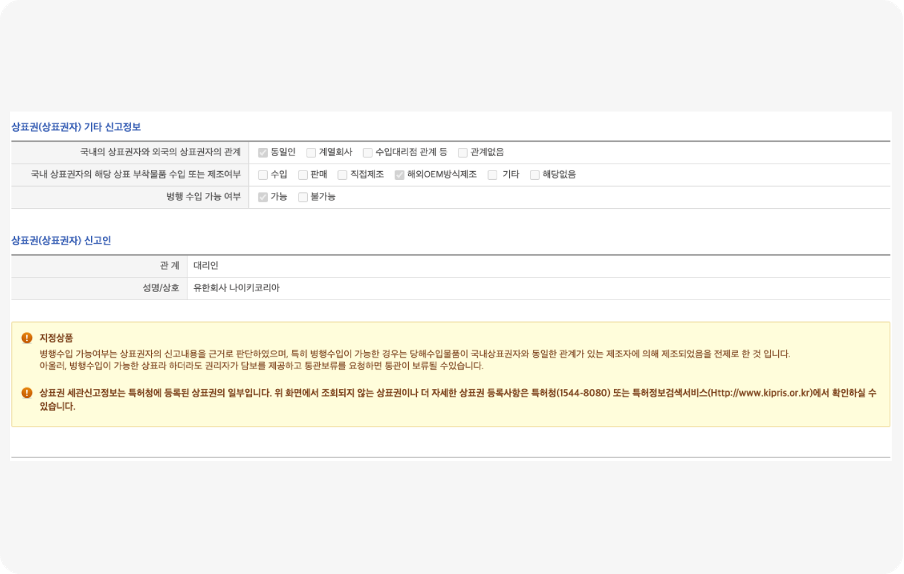Click the 병행 수입 가능 여부 label
The height and width of the screenshot is (574, 904).
[204, 197]
